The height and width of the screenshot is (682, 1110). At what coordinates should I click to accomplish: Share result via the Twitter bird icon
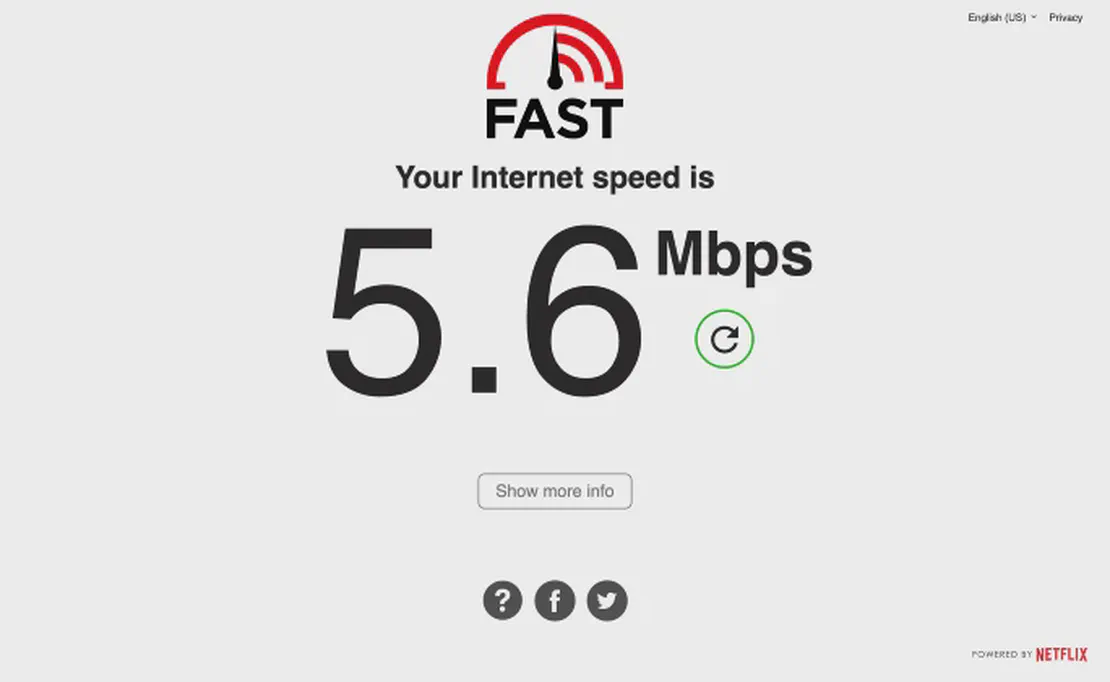607,601
